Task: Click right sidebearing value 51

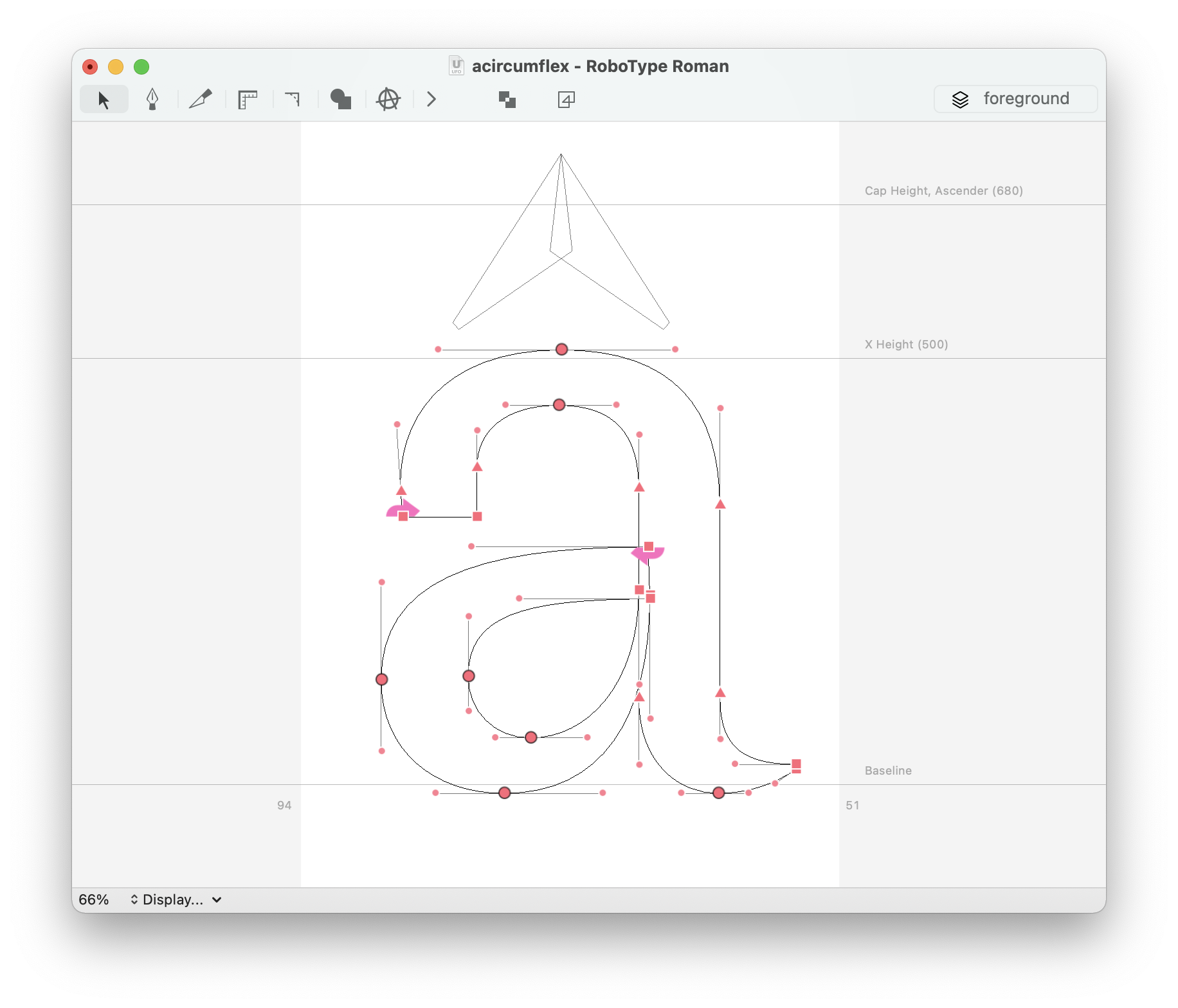Action: click(x=853, y=805)
